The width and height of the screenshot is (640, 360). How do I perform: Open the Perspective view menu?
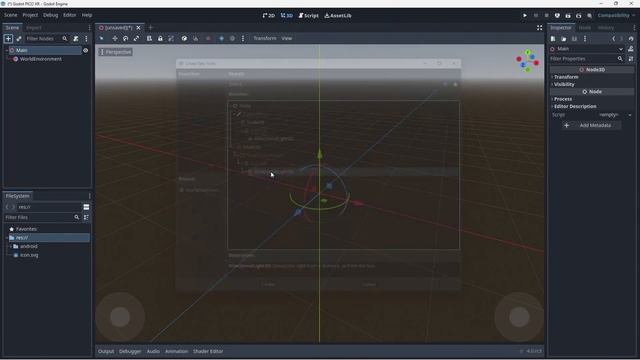point(116,52)
